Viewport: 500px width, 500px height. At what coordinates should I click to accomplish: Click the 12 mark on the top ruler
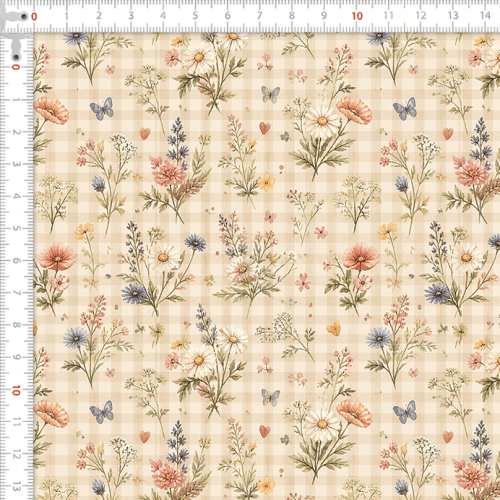[x=421, y=15]
